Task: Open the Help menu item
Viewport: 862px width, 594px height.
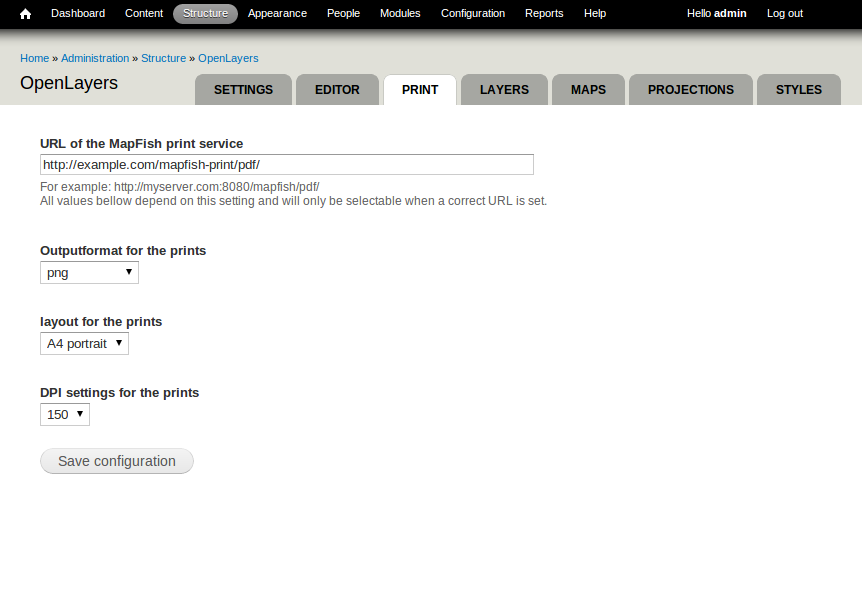Action: [595, 13]
